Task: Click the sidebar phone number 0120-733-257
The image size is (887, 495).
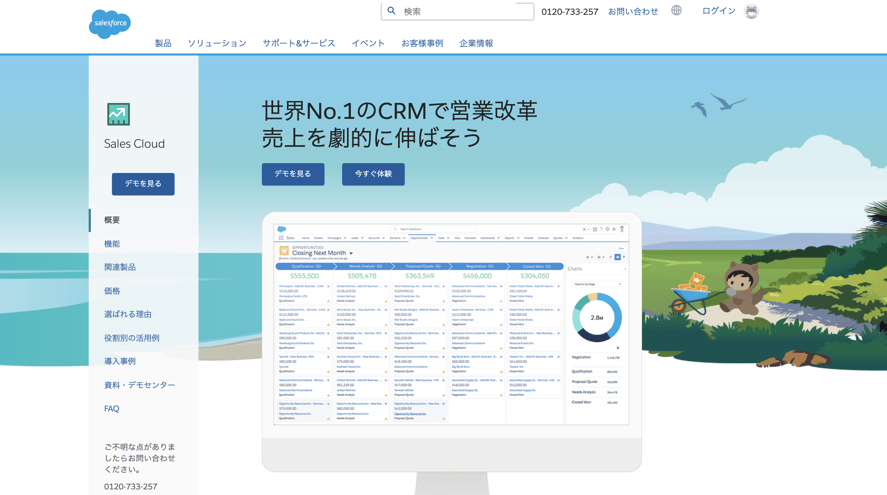Action: coord(131,487)
